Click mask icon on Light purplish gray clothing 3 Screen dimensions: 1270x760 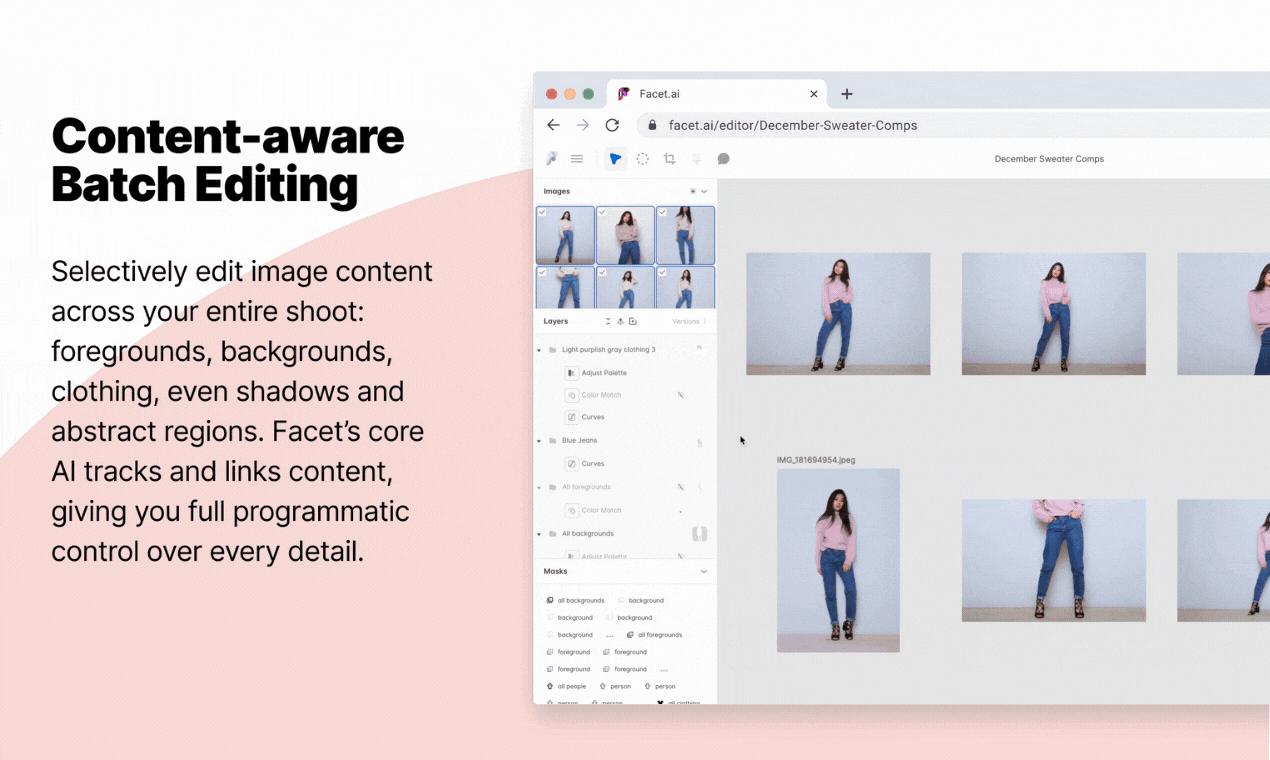click(699, 349)
